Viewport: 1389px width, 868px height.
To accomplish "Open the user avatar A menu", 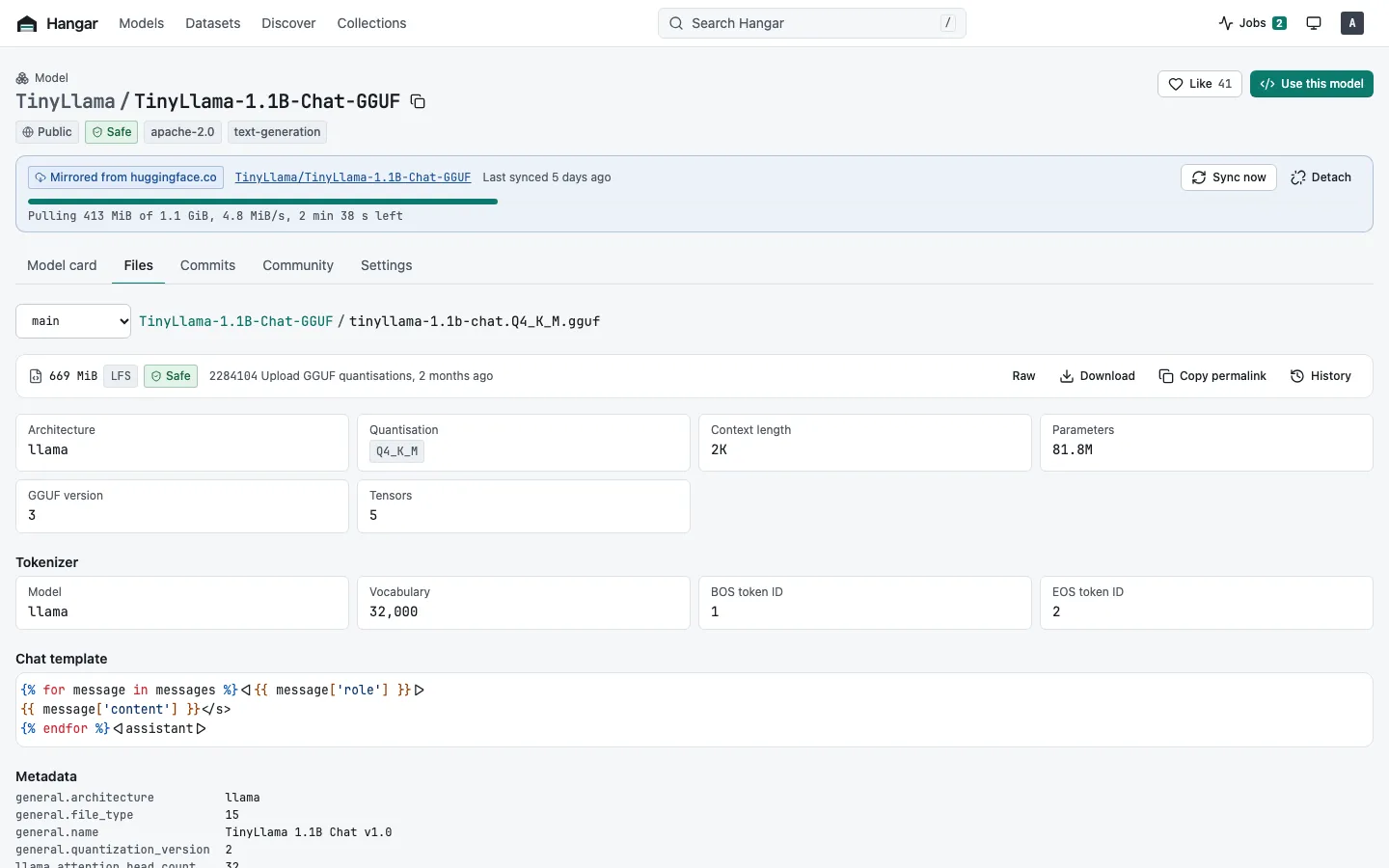I will coord(1352,23).
